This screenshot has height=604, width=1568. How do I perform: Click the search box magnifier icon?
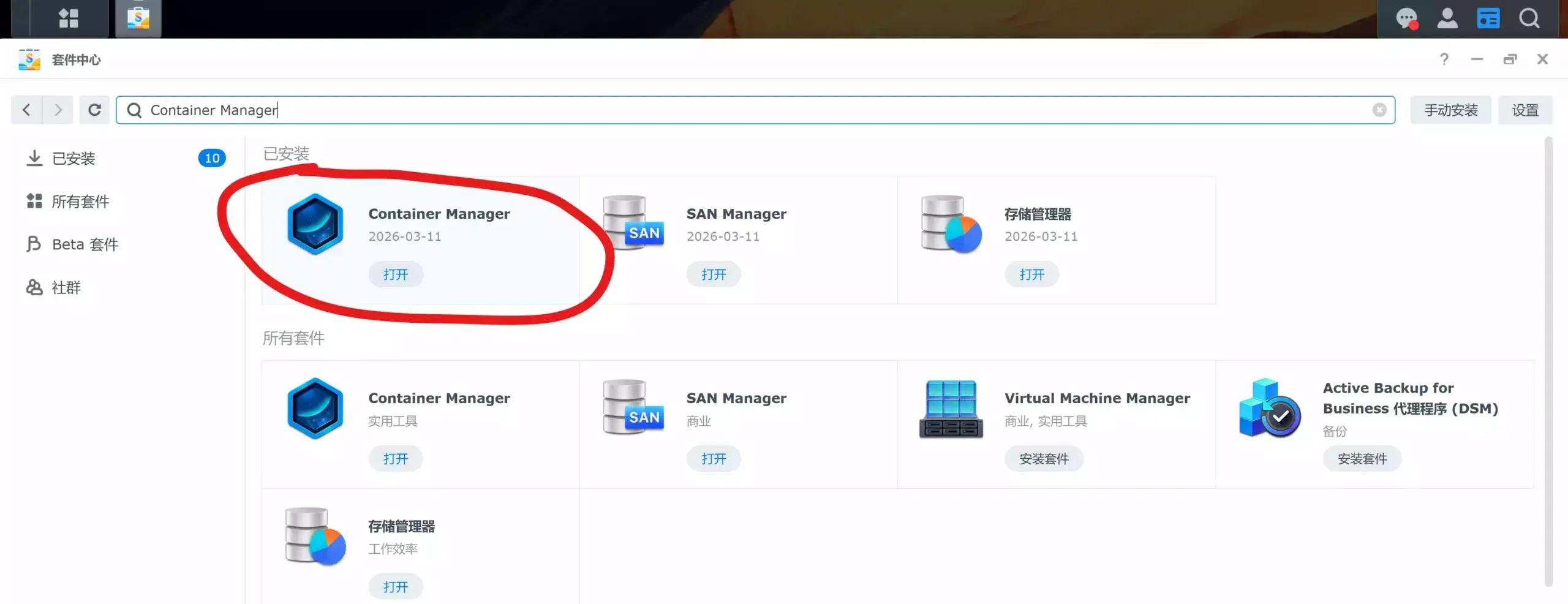pos(134,110)
